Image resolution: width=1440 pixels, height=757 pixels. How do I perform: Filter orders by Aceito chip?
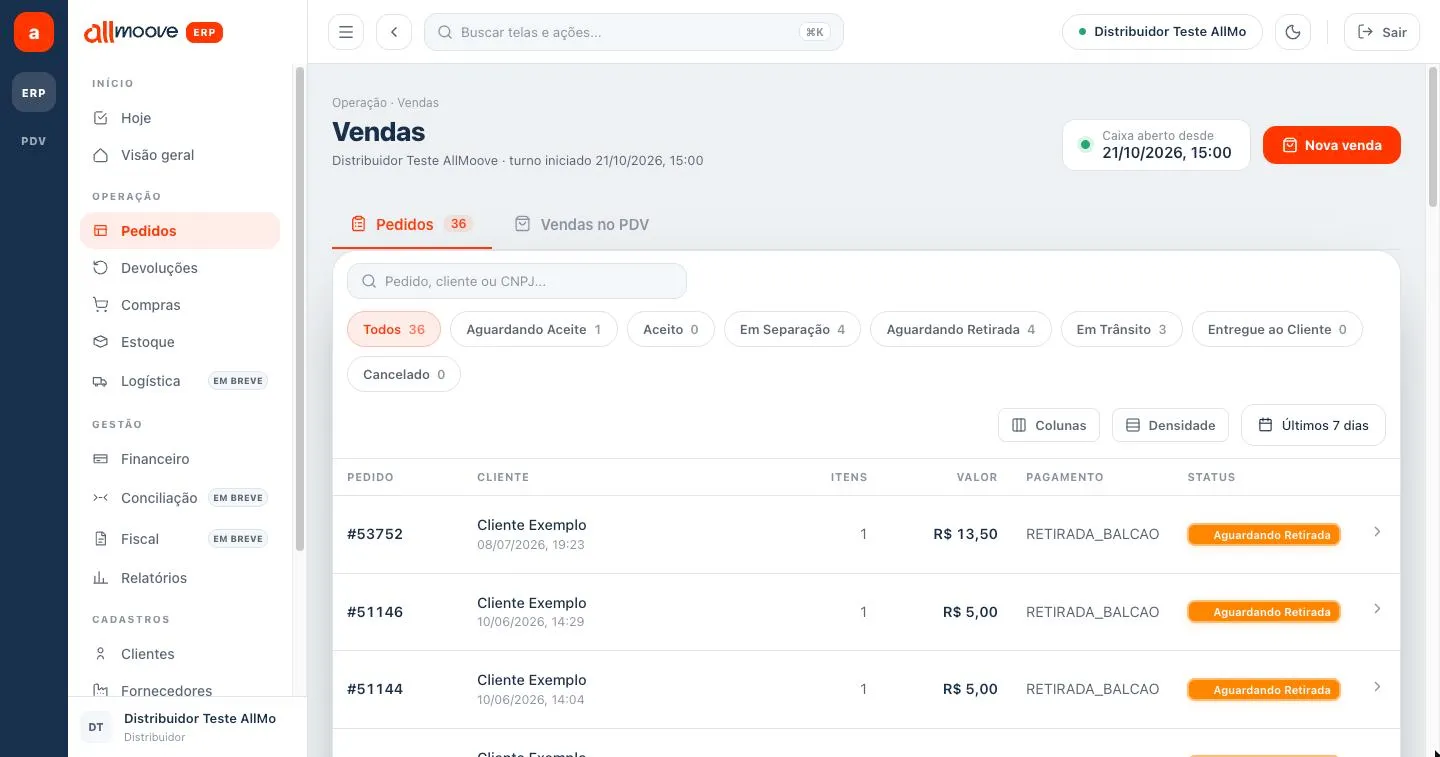tap(671, 329)
